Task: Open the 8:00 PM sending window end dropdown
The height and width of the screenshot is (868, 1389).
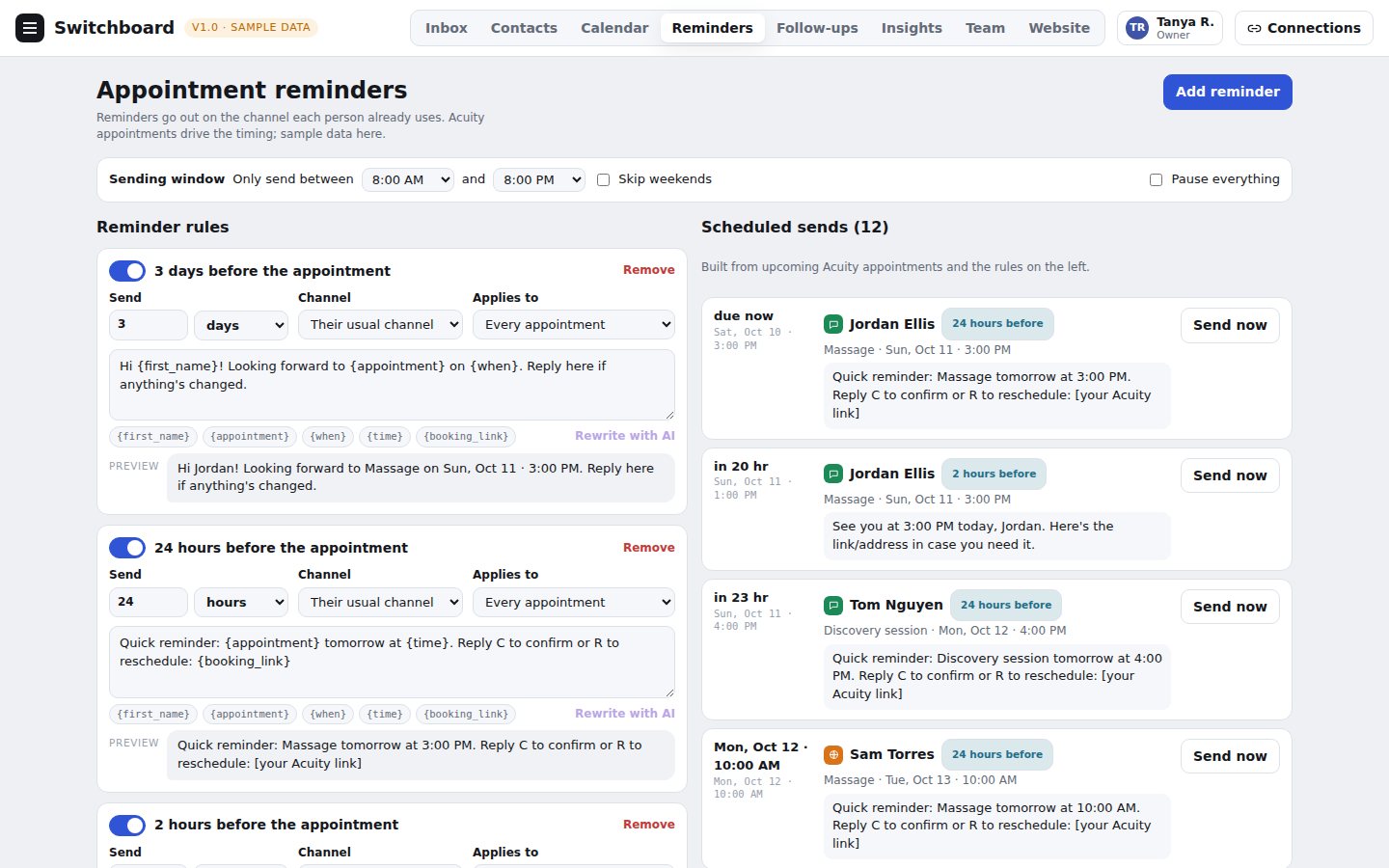Action: tap(539, 179)
